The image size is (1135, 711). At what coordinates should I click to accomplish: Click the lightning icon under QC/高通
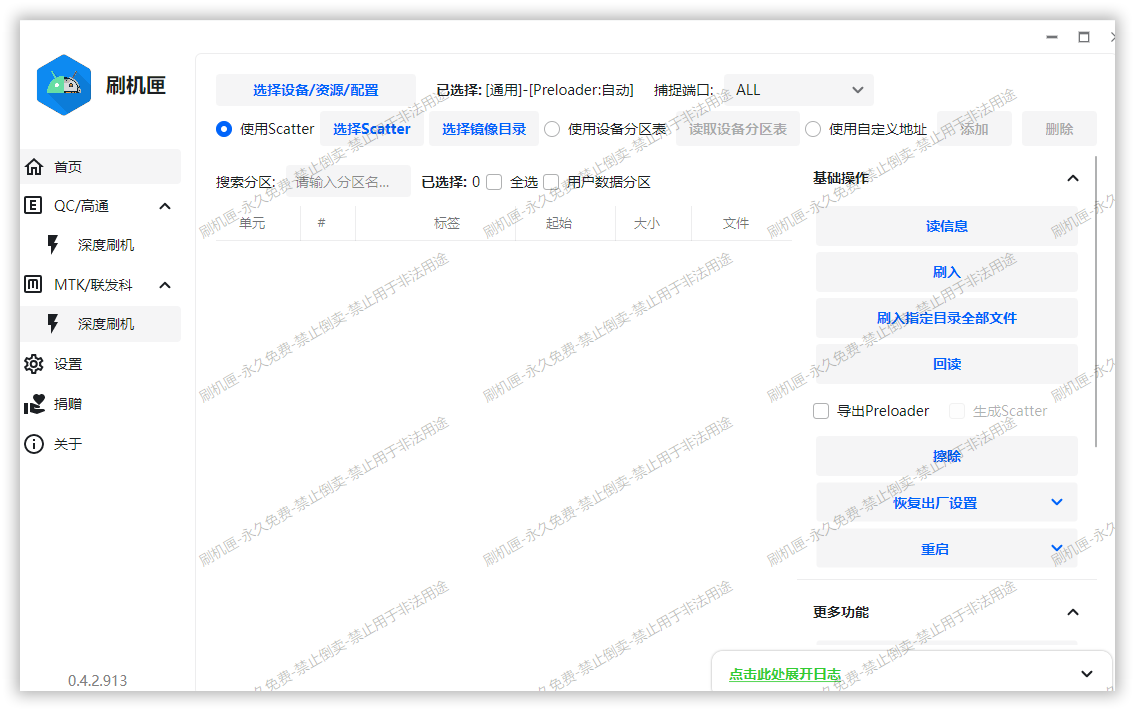(54, 245)
